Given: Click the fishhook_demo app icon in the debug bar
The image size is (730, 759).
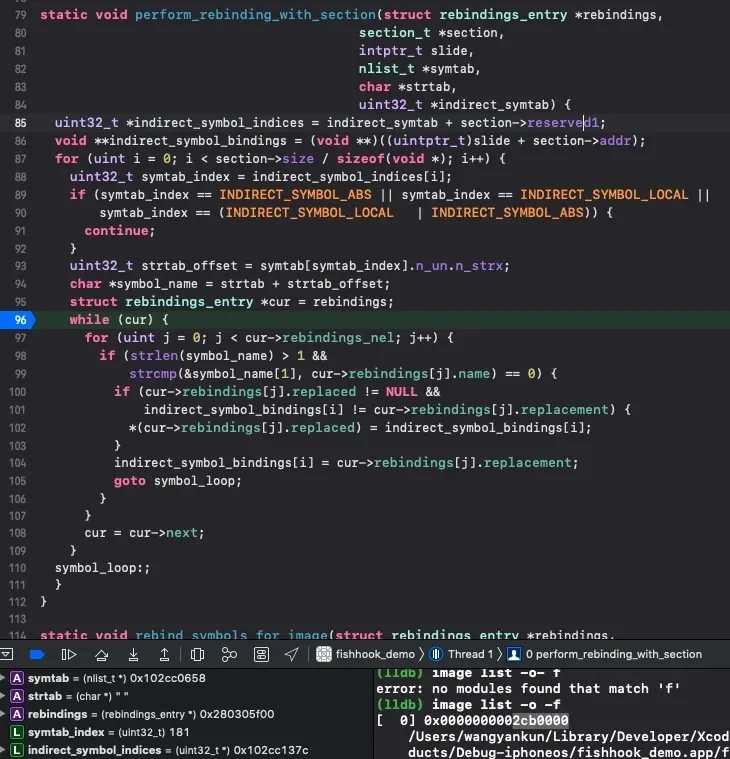Looking at the screenshot, I should (x=323, y=654).
